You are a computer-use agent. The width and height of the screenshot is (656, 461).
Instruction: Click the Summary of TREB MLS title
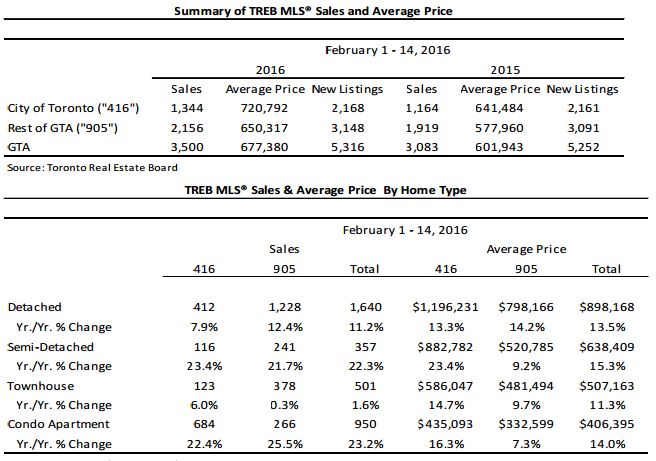[x=313, y=11]
